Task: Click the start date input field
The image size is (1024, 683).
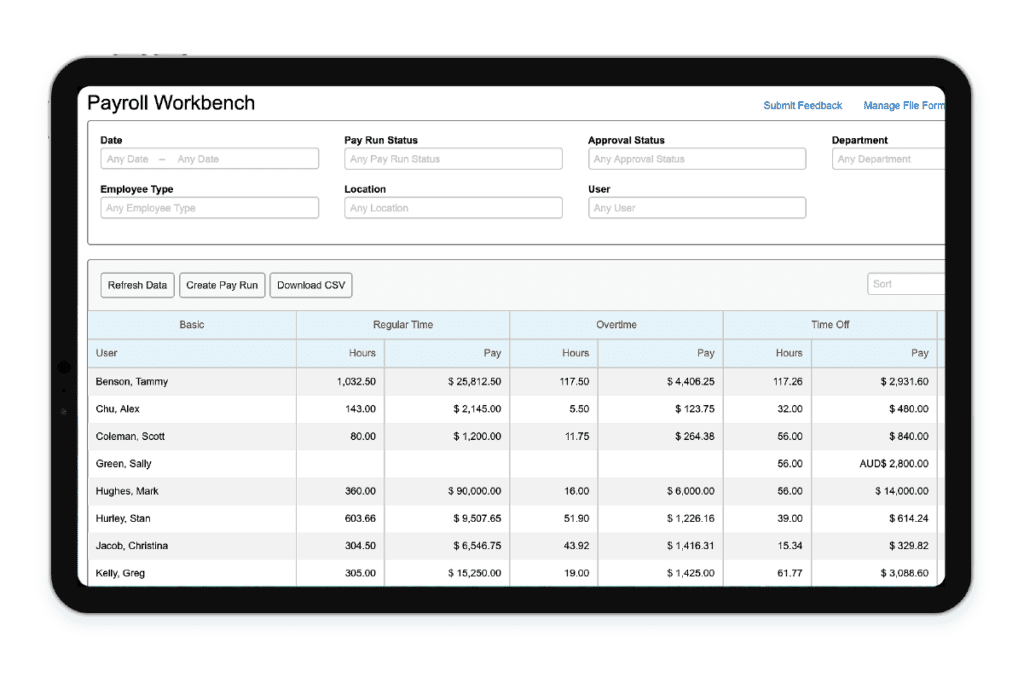Action: (125, 158)
